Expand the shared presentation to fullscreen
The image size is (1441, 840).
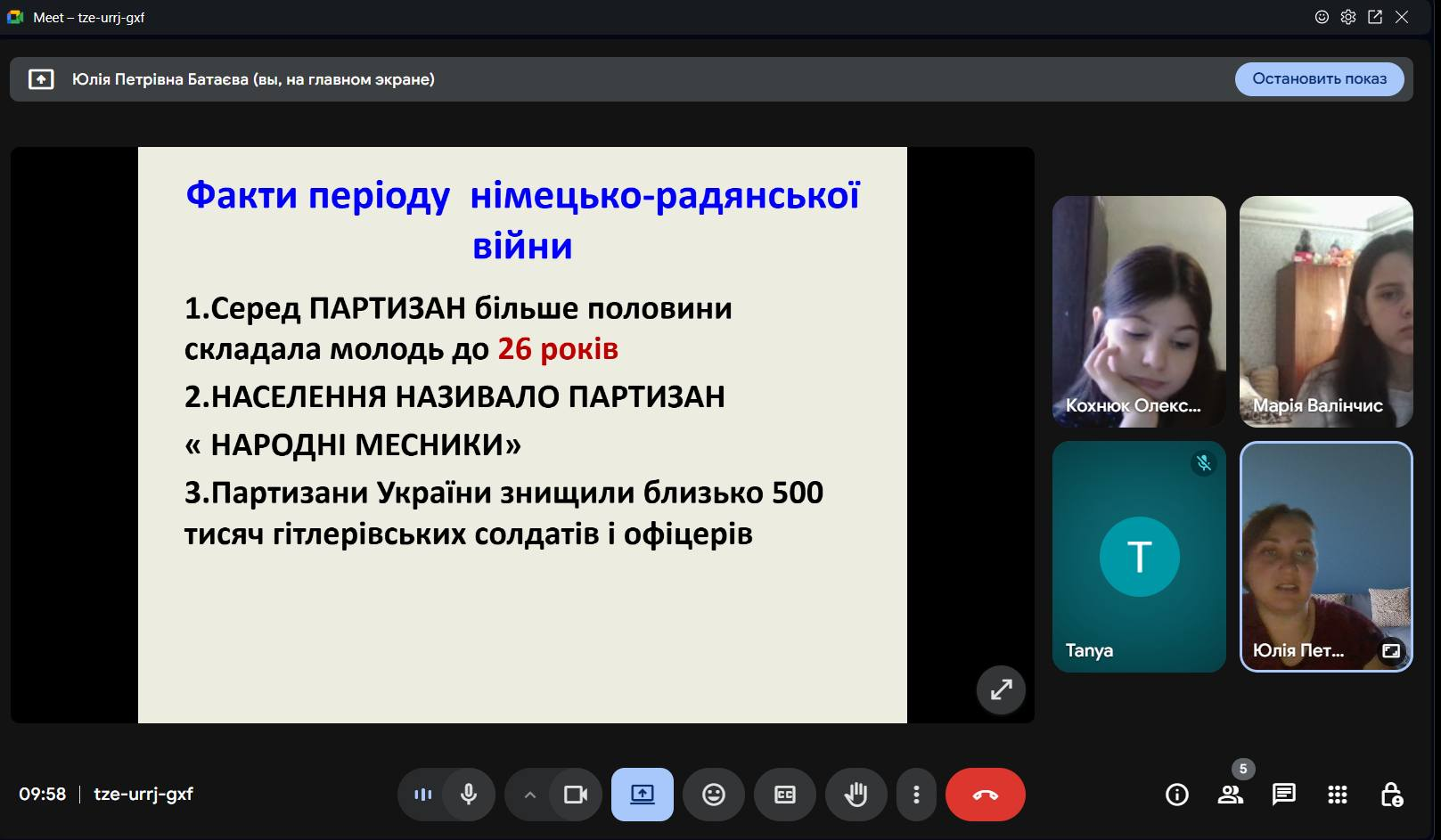click(1001, 689)
